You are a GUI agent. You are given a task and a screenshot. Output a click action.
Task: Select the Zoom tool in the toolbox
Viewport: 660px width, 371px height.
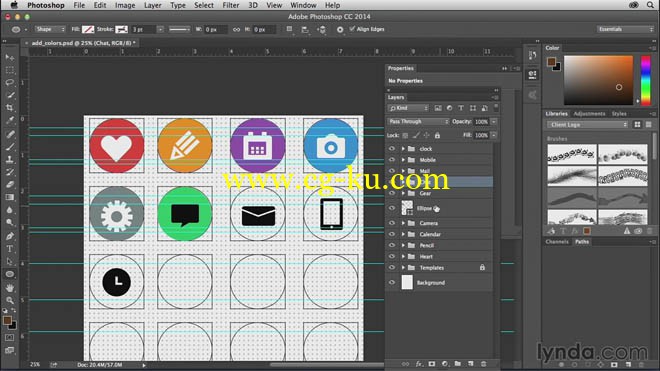coord(10,300)
